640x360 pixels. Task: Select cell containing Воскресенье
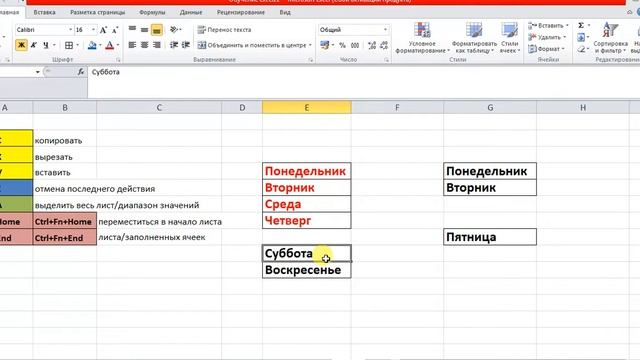coord(307,270)
